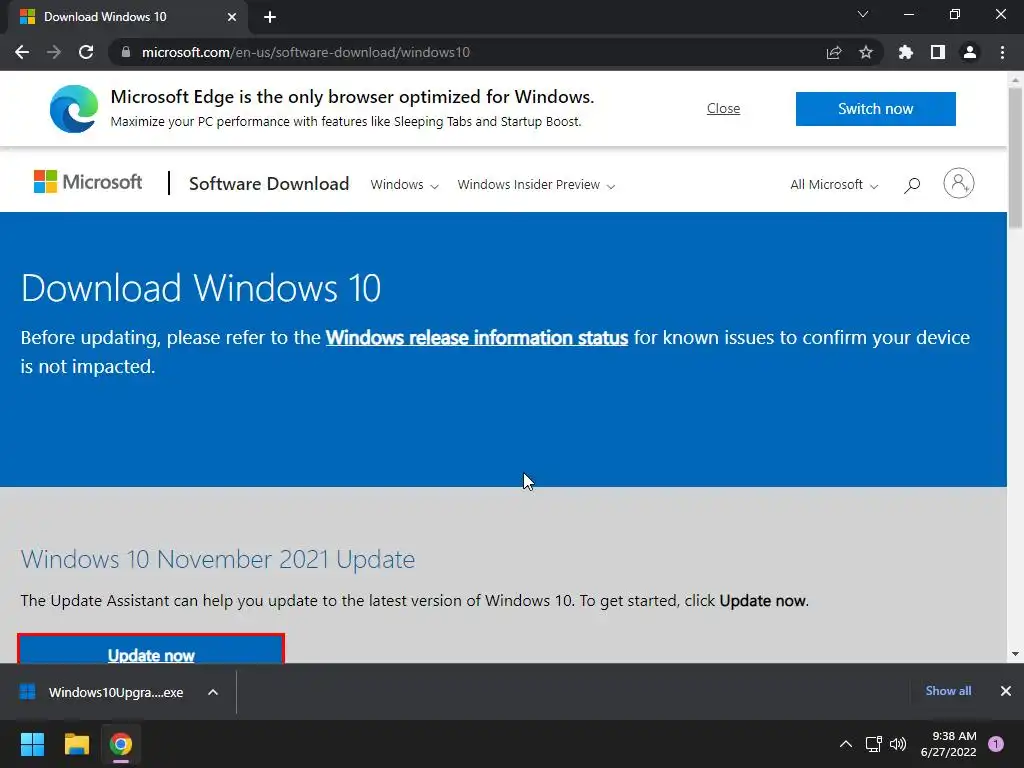Open the notification badge icon
The width and height of the screenshot is (1024, 768).
click(996, 744)
